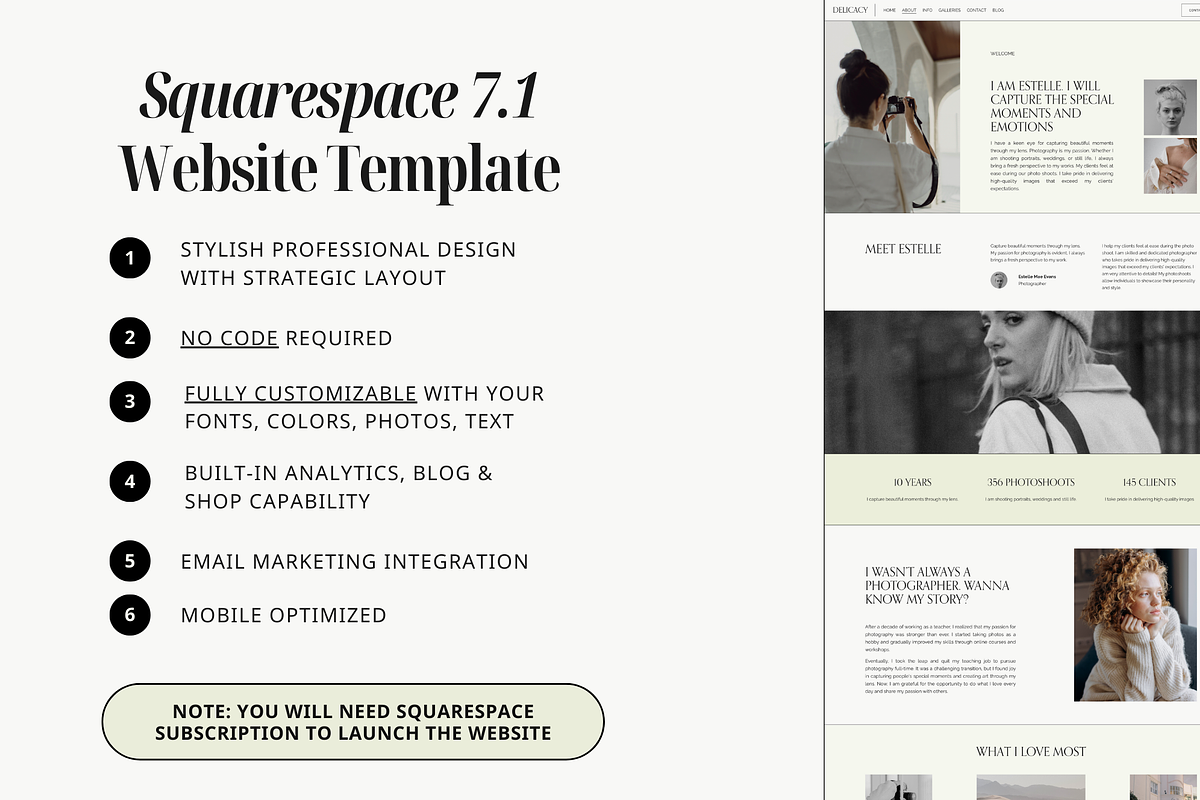Click the 'WHAT I LOVE MOST' heading
The image size is (1200, 800).
pos(1031,752)
